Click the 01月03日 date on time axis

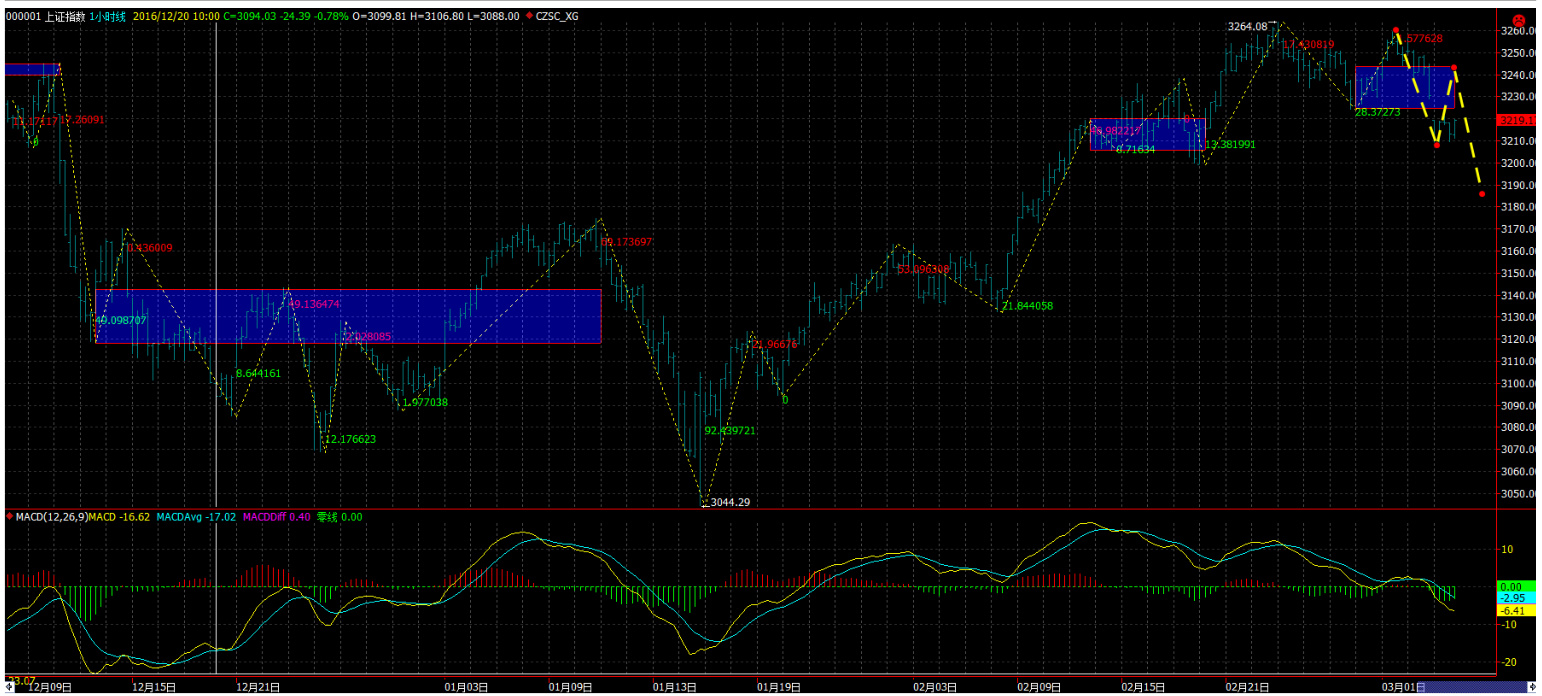pyautogui.click(x=466, y=687)
